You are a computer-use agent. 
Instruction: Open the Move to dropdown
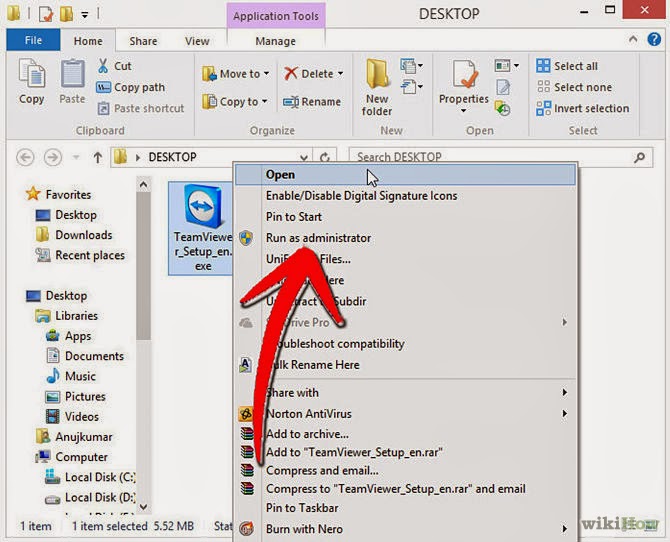point(236,74)
